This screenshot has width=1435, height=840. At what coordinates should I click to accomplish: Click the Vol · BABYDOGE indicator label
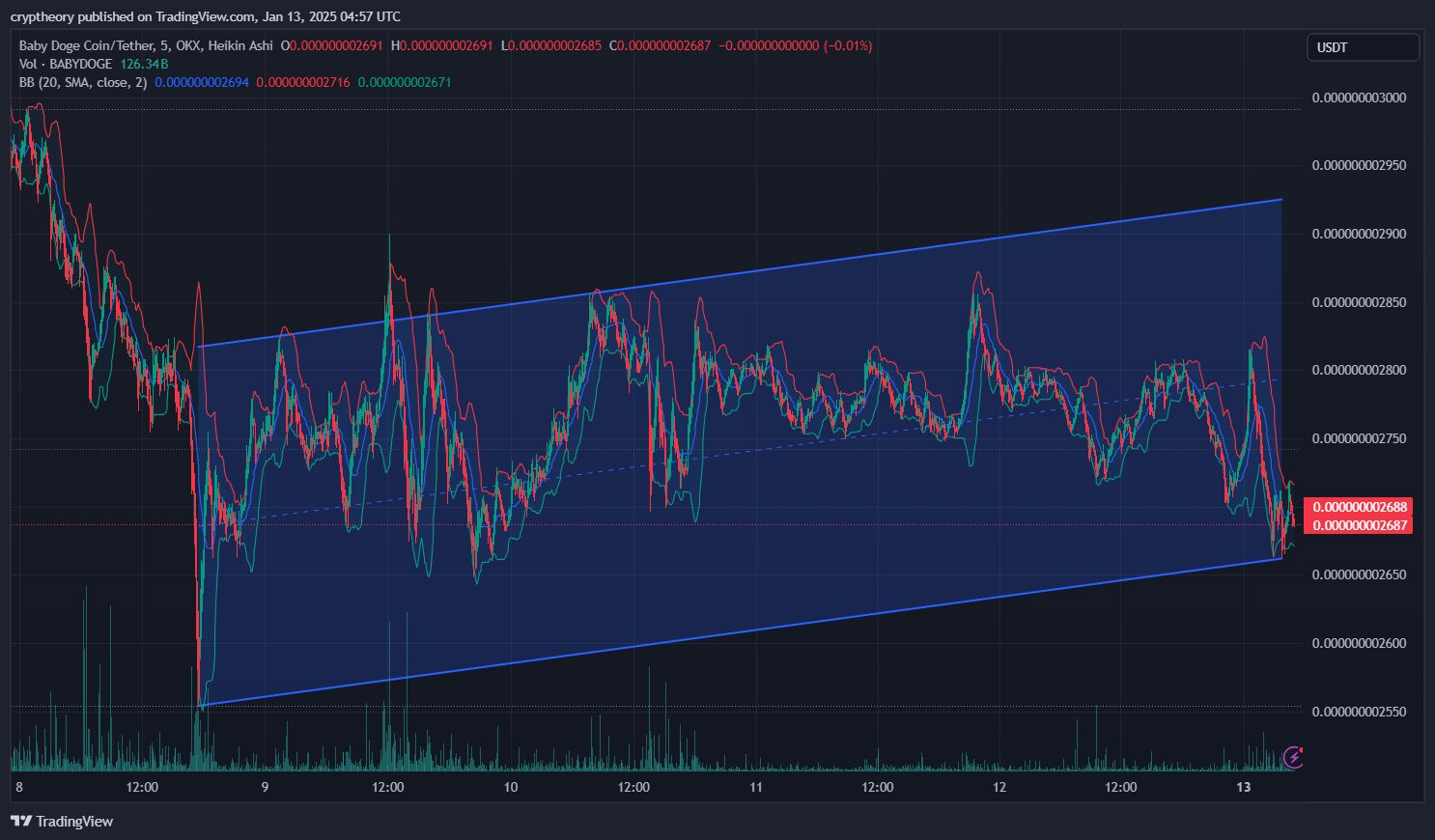pyautogui.click(x=66, y=64)
